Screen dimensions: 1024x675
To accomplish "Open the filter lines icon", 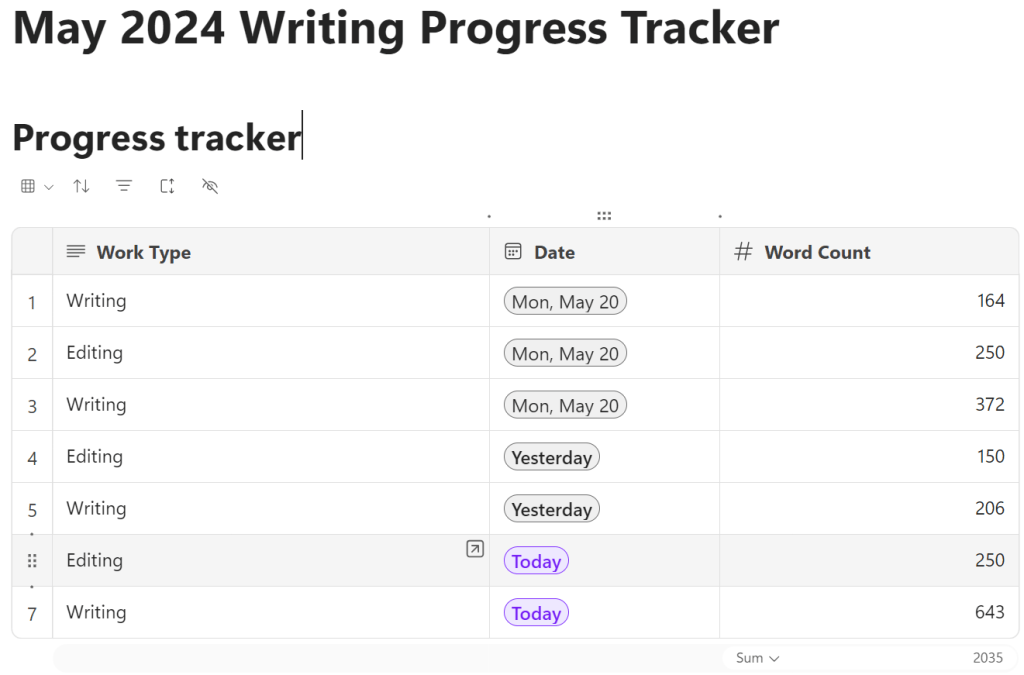I will [x=124, y=186].
